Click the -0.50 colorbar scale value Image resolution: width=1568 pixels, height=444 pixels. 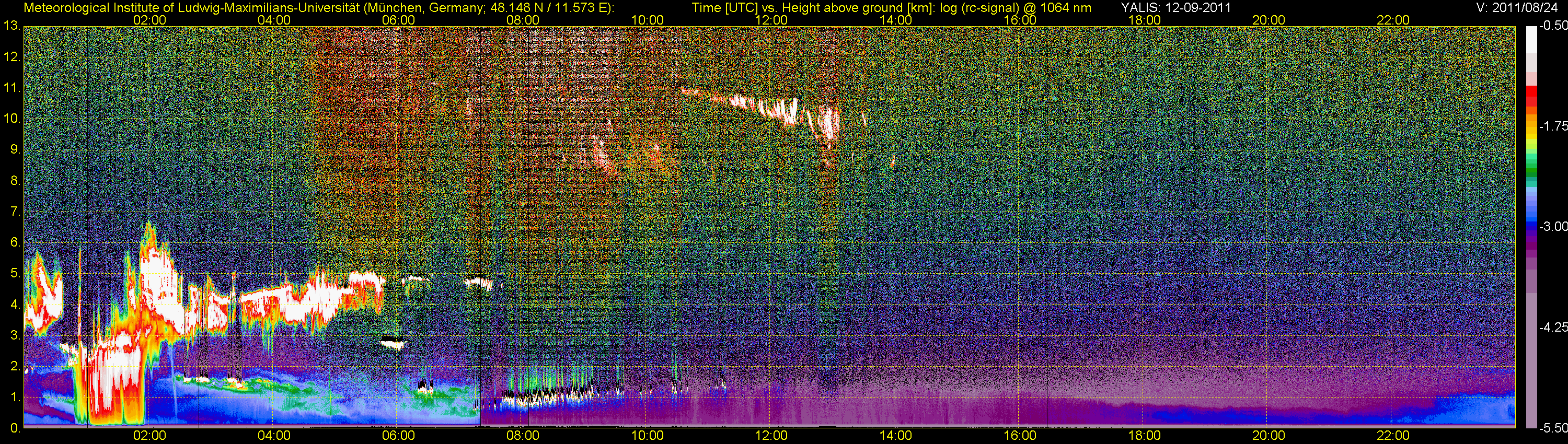point(1553,26)
